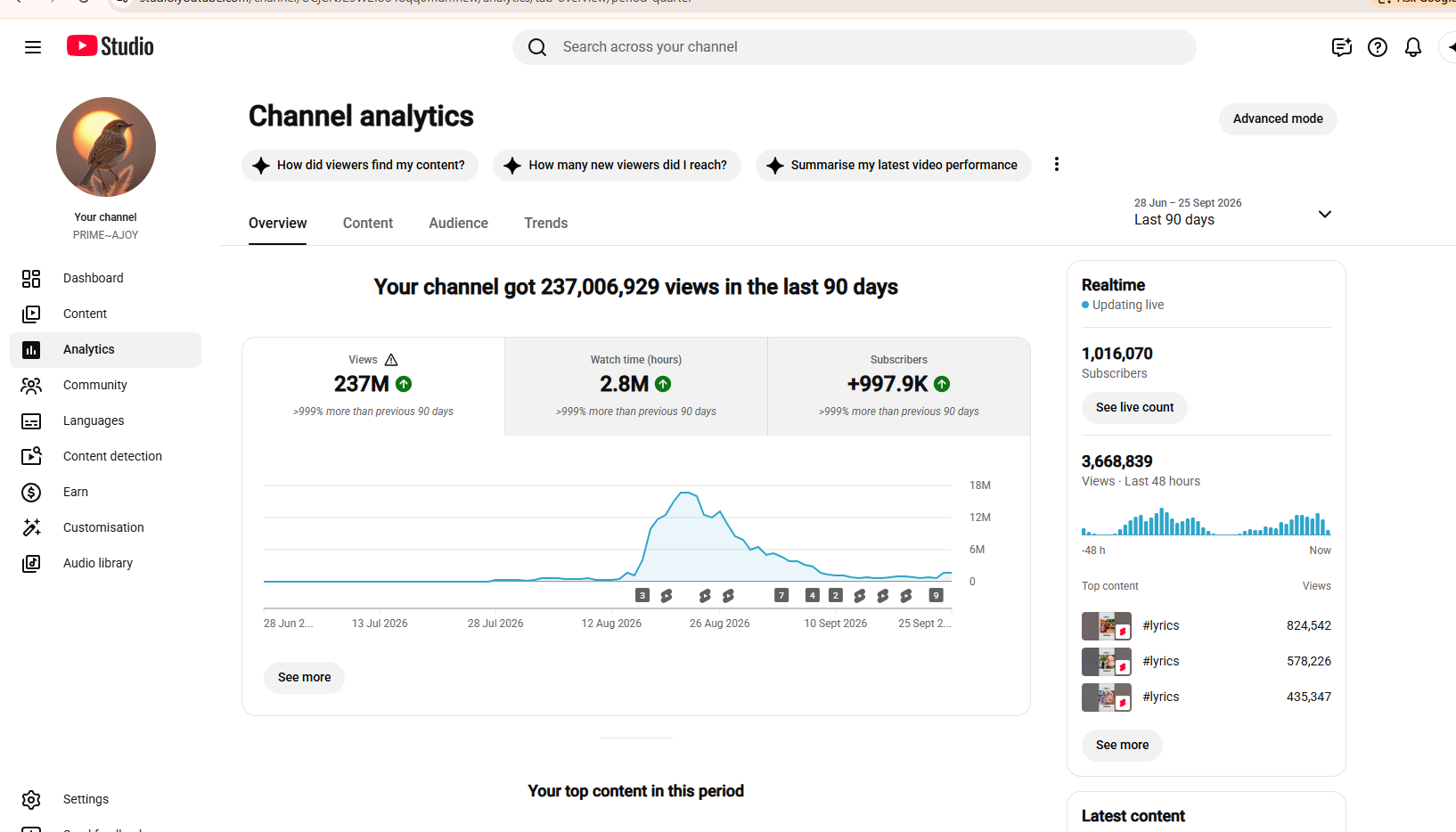Open the Help question mark icon
1456x832 pixels.
point(1378,47)
